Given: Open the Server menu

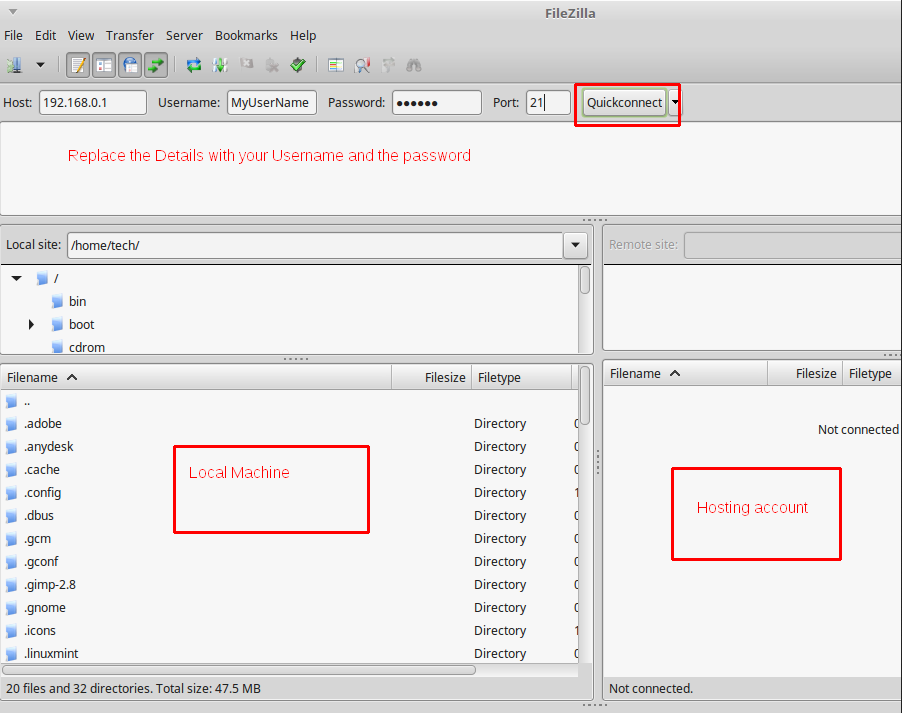Looking at the screenshot, I should point(184,36).
